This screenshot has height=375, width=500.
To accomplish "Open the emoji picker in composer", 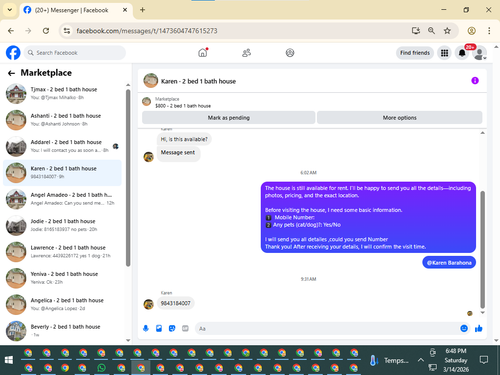I will tap(464, 328).
